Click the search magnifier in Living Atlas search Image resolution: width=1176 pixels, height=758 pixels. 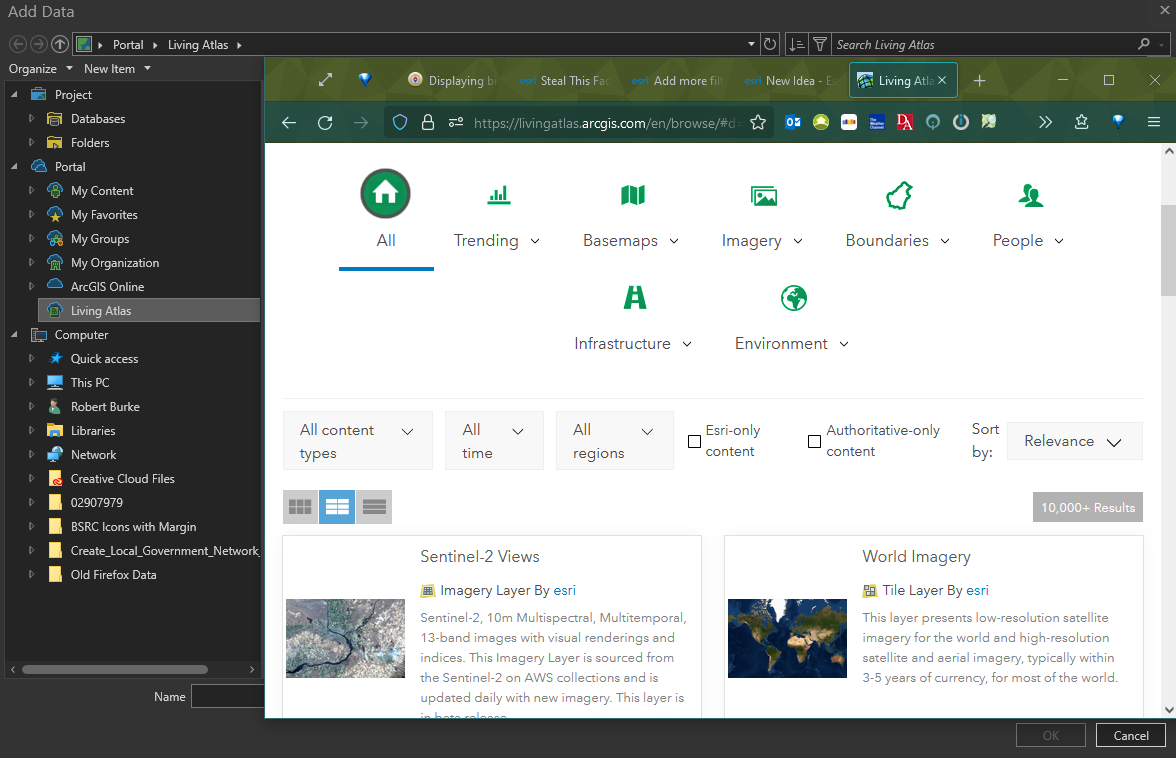[1144, 44]
